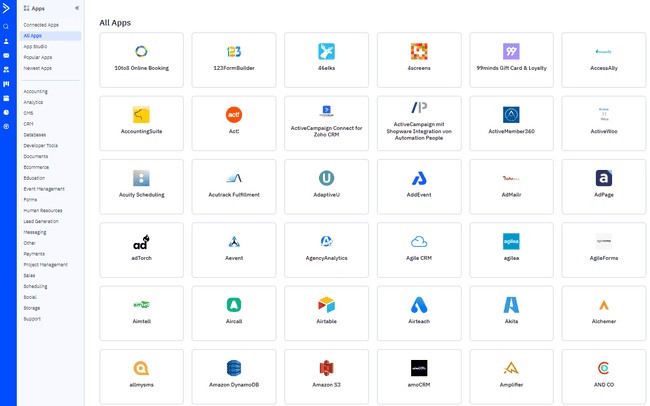The width and height of the screenshot is (650, 406).
Task: Select the Lead Generation category
Action: click(x=41, y=221)
